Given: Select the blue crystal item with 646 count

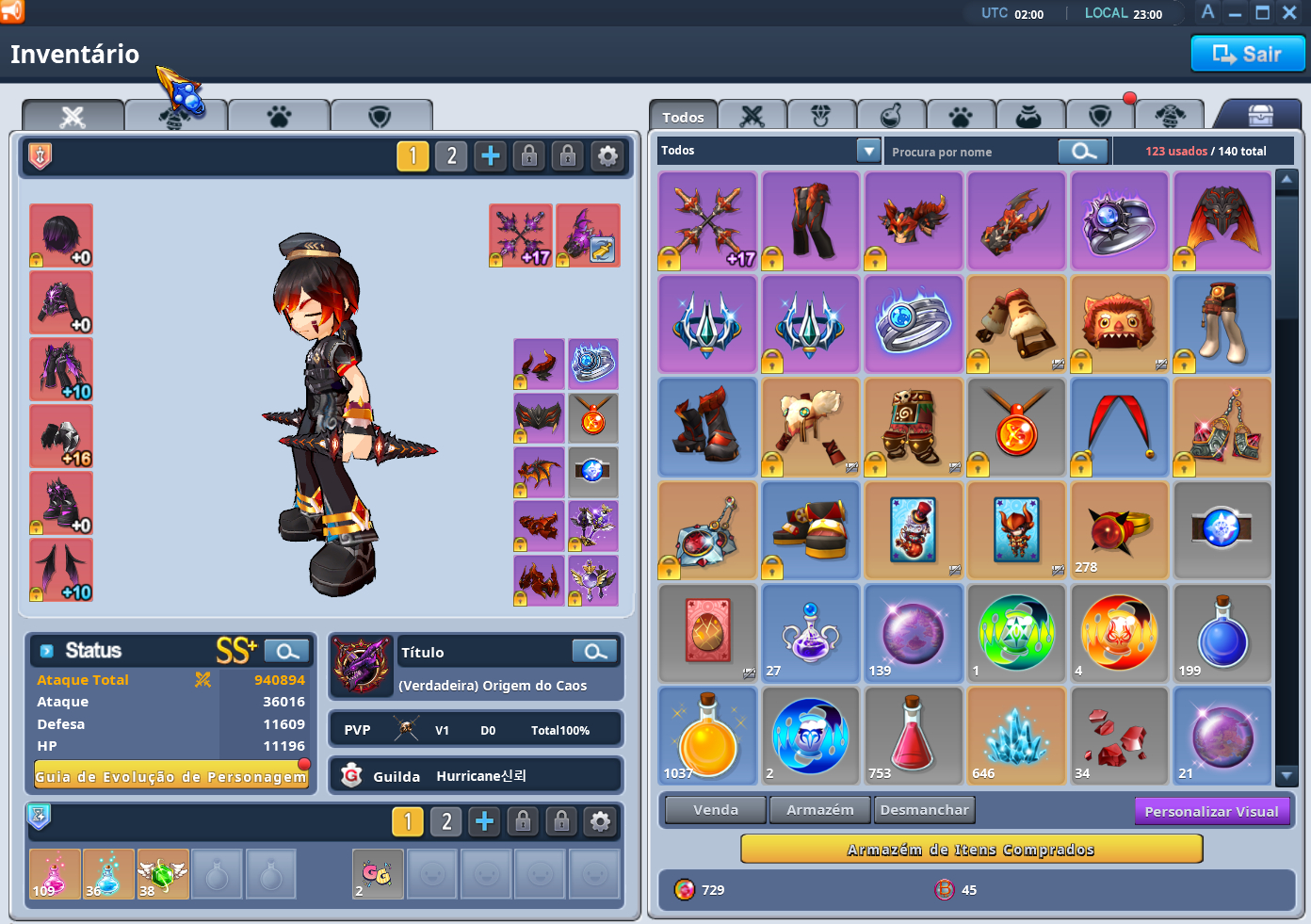Looking at the screenshot, I should 1016,737.
